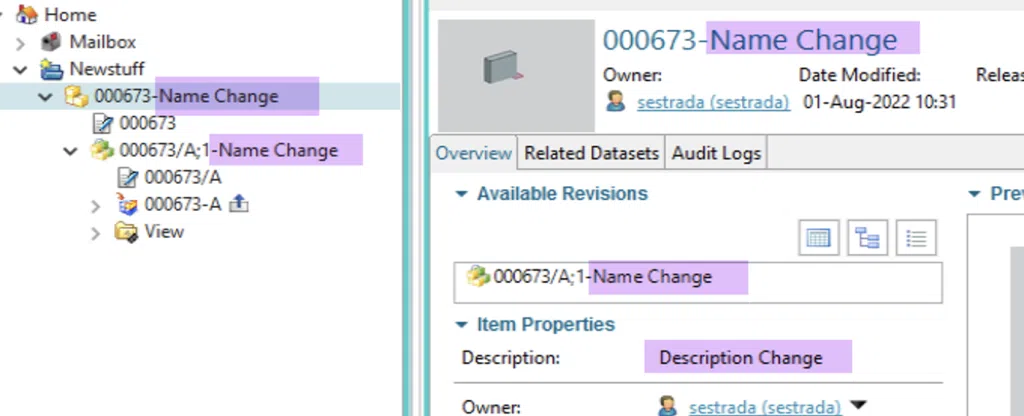Click the 01-Aug-2022 10:31 date value

(x=880, y=103)
